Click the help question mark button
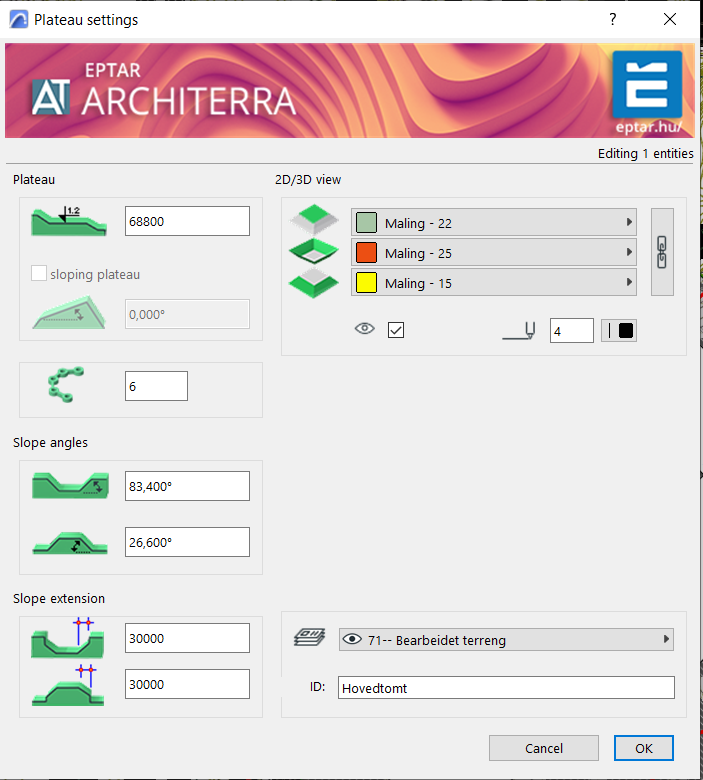 click(x=612, y=19)
